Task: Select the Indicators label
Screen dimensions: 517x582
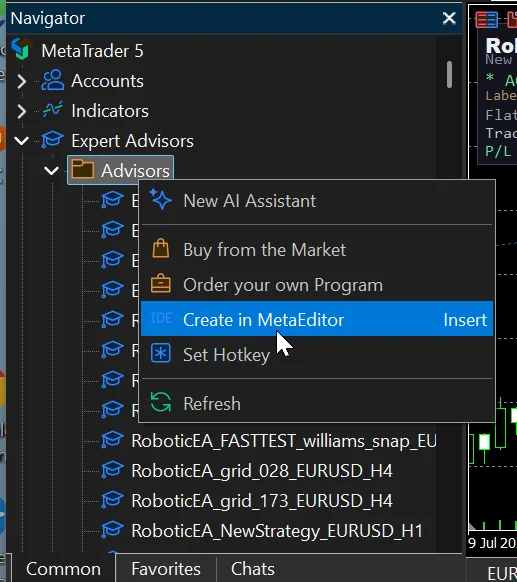Action: coord(110,111)
